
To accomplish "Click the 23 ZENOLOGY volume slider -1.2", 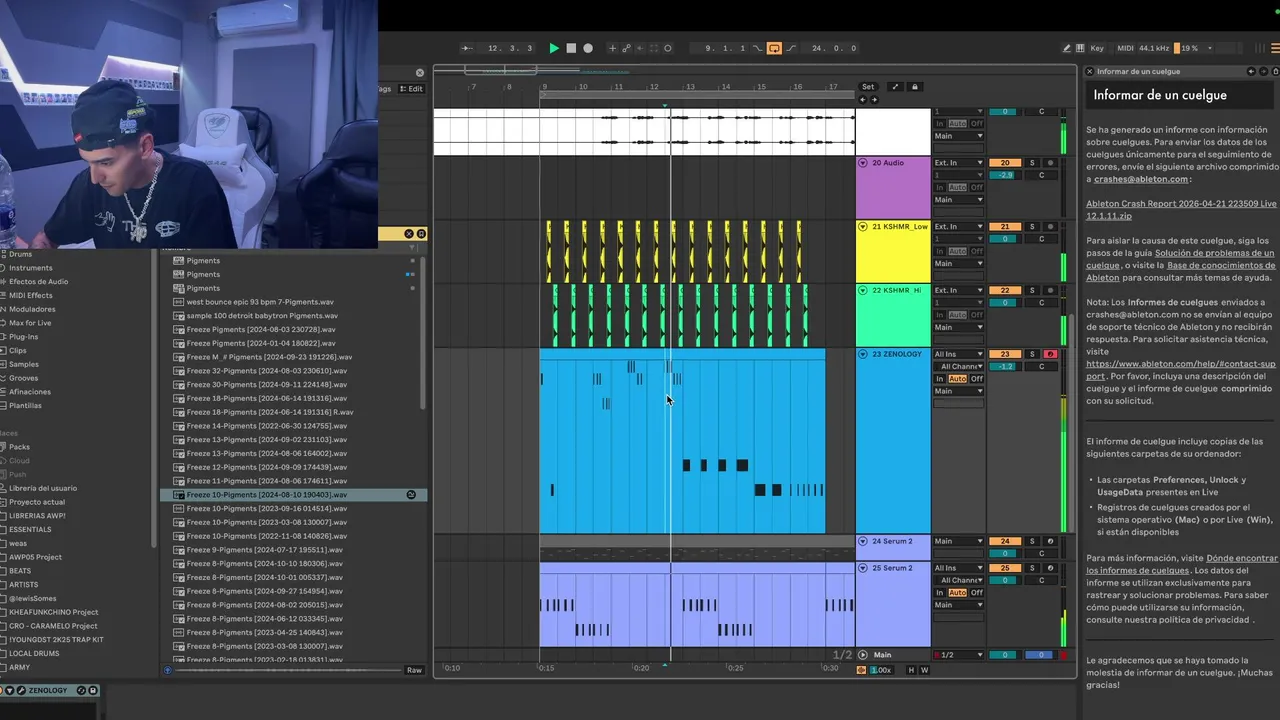I will pyautogui.click(x=1005, y=366).
